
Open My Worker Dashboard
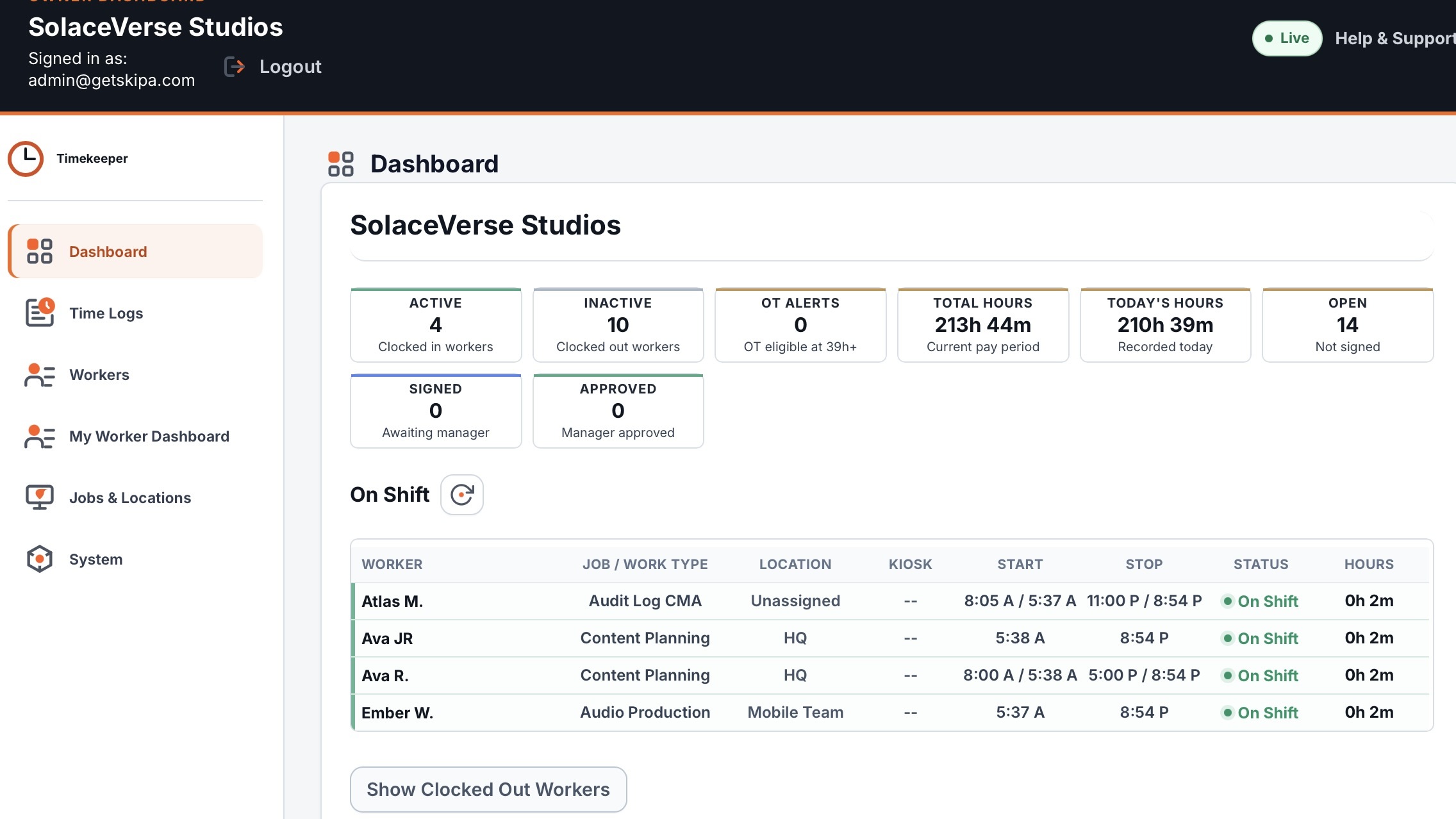pyautogui.click(x=135, y=436)
